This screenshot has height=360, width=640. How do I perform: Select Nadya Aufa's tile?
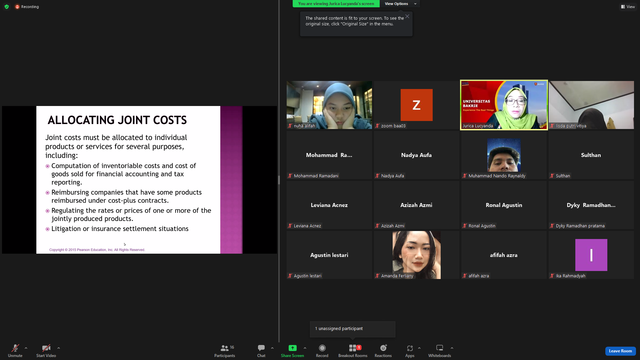[416, 155]
